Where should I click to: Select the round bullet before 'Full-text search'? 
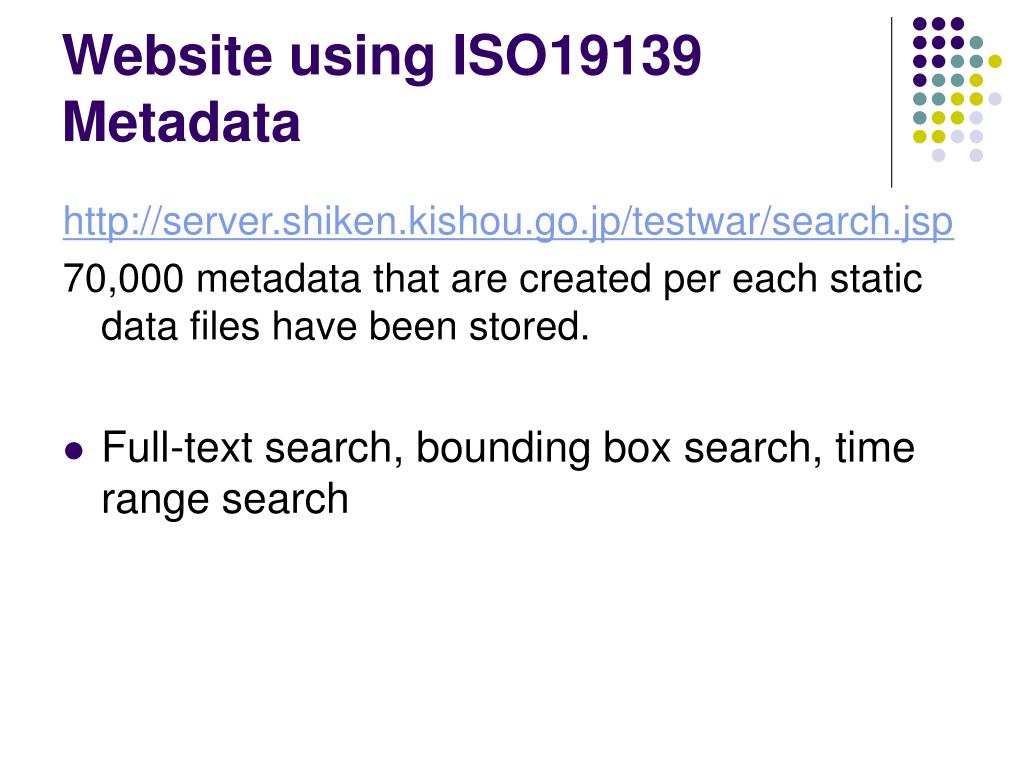tap(74, 451)
